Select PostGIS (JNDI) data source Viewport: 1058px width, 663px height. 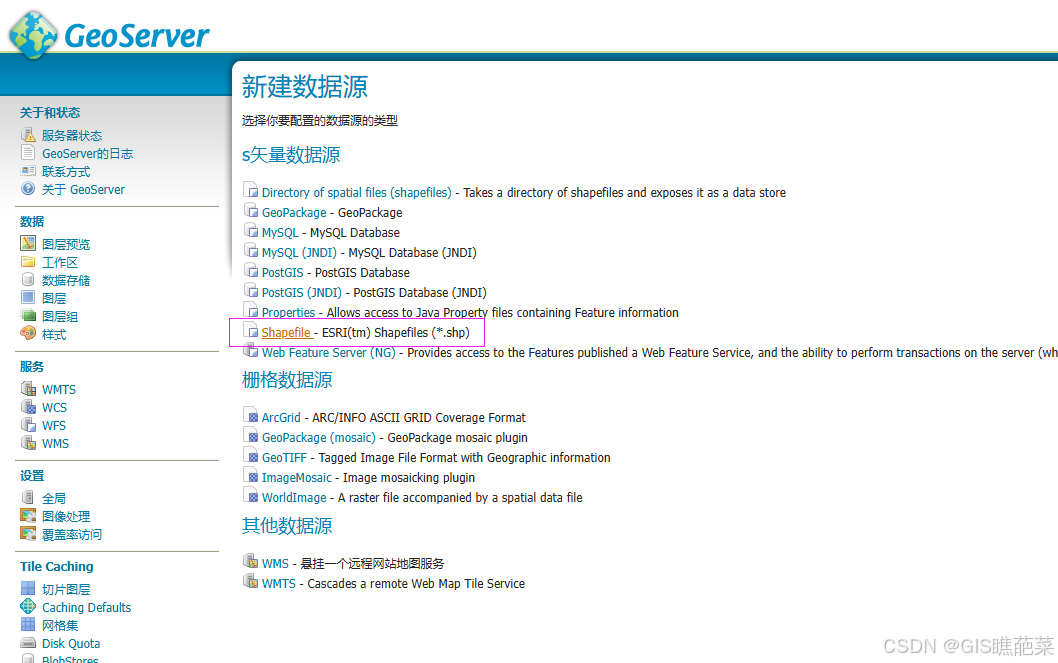(302, 293)
